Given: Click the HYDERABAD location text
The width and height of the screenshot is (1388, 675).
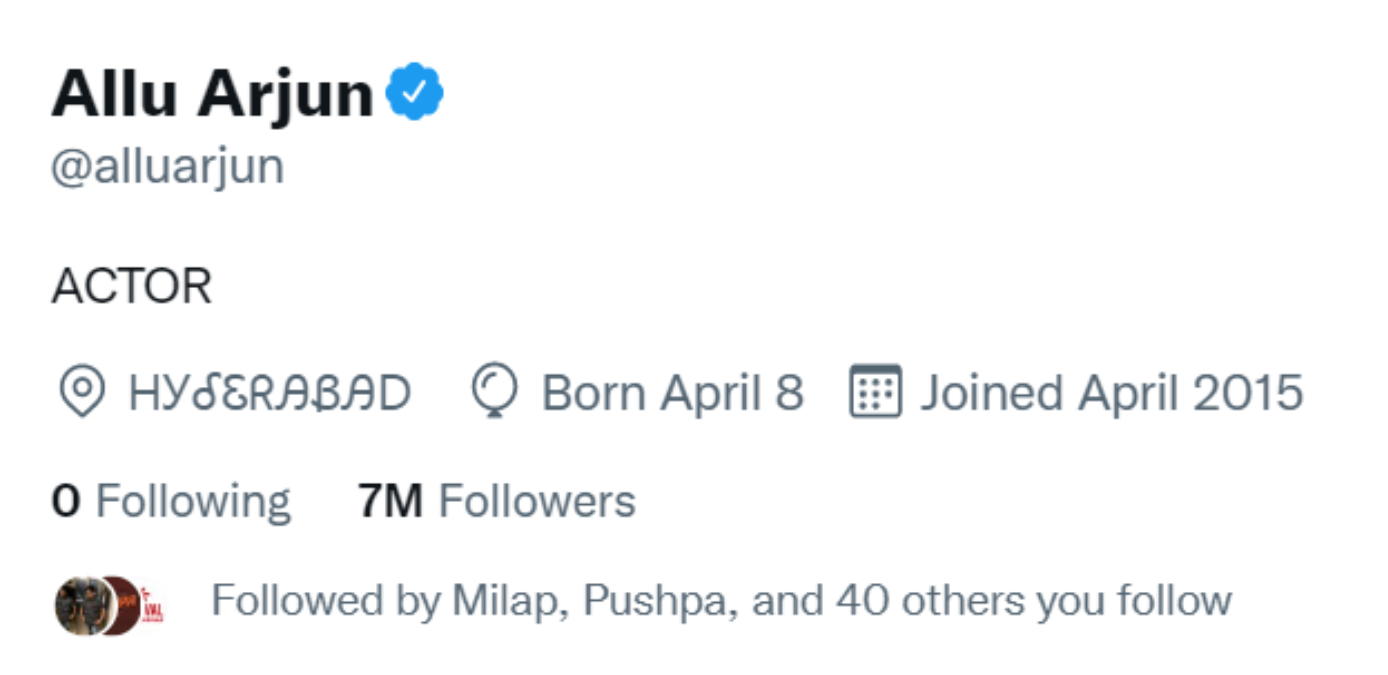Looking at the screenshot, I should 270,393.
